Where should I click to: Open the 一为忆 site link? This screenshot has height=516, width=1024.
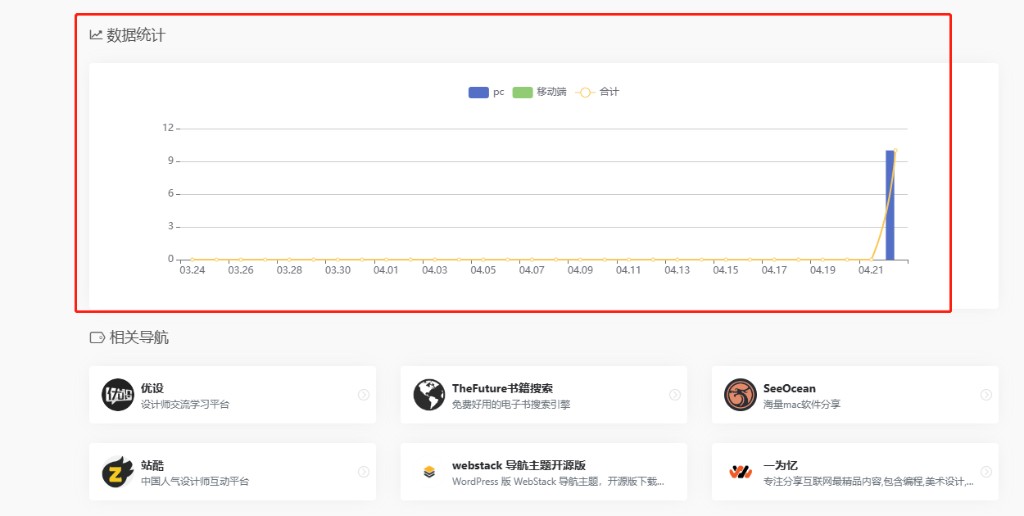(780, 465)
